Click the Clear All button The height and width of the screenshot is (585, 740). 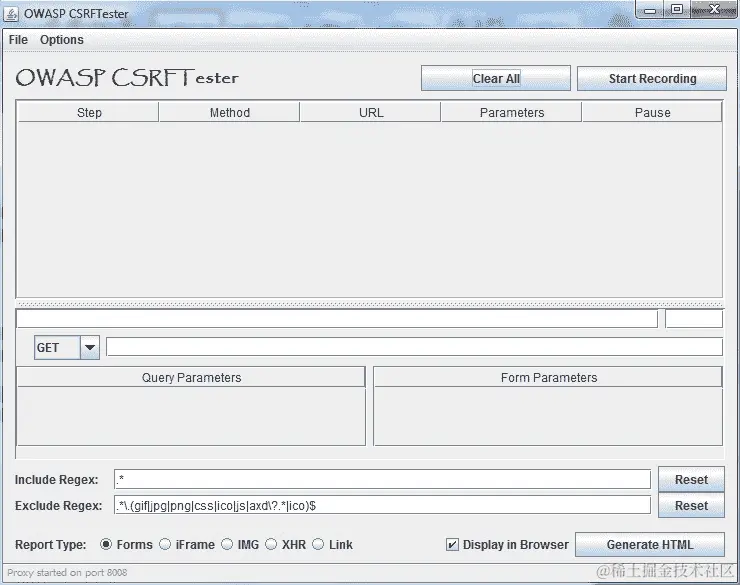coord(496,78)
